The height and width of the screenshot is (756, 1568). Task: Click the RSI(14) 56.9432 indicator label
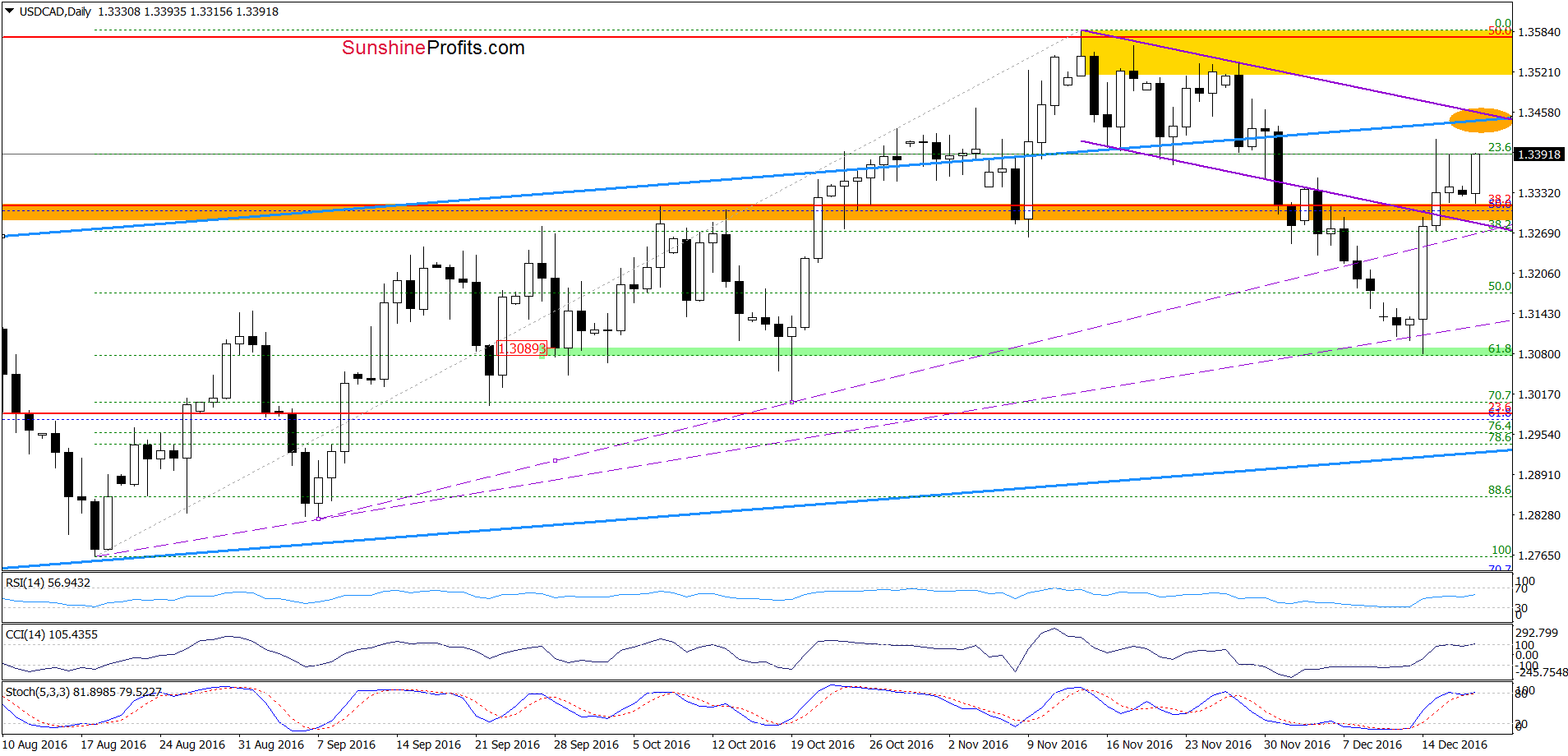coord(48,583)
